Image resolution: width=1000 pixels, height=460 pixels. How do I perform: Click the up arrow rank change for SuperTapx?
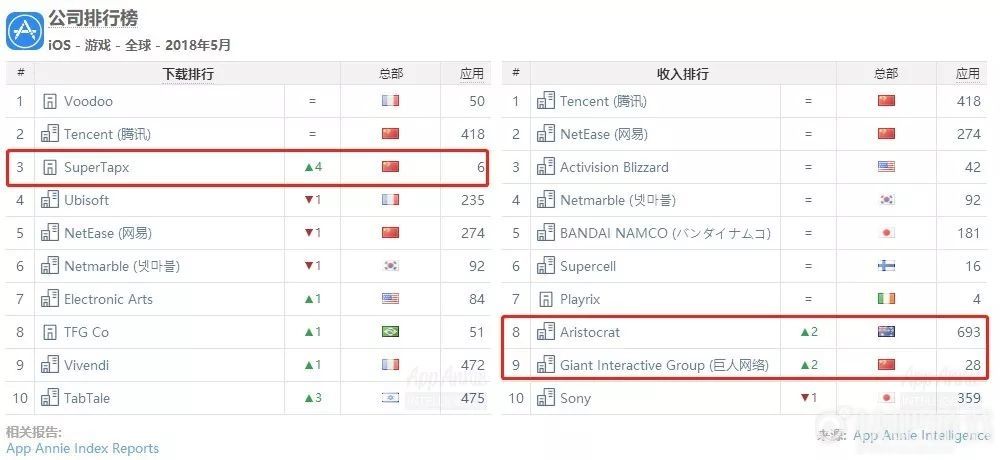pos(313,167)
